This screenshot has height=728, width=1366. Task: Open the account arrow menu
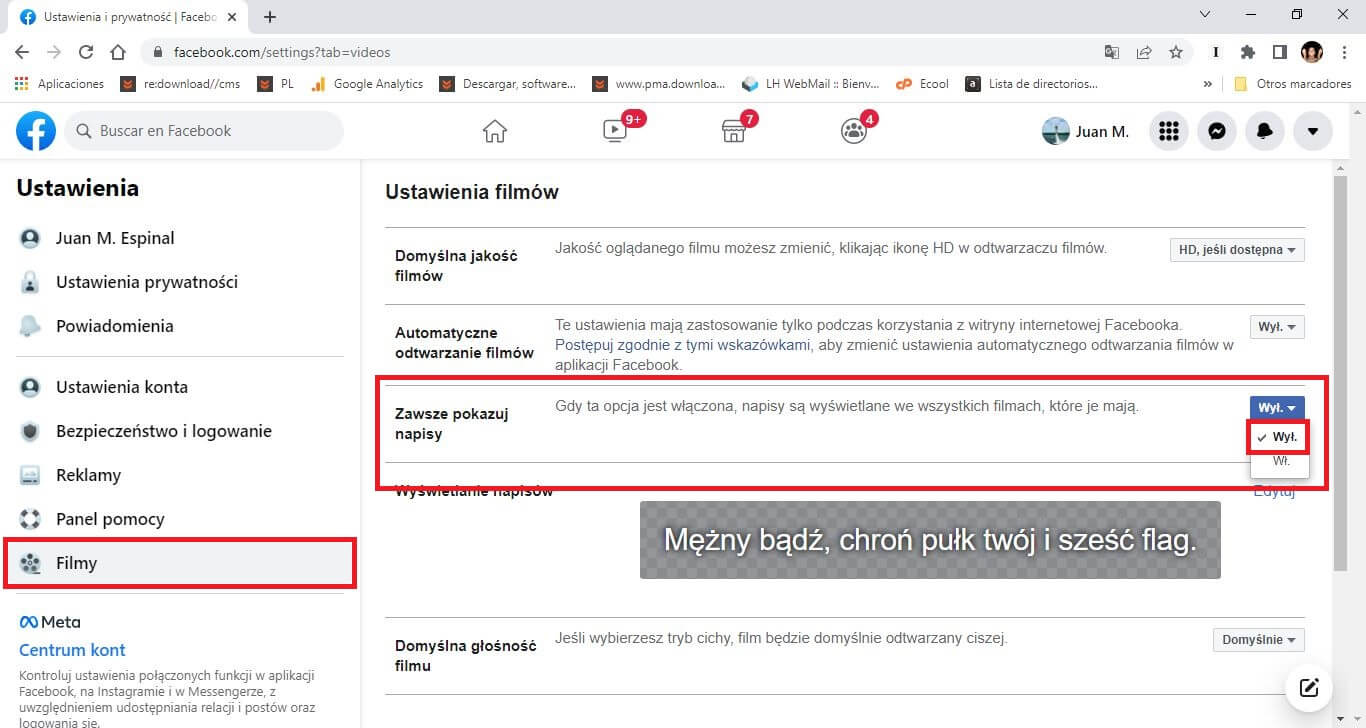point(1313,131)
